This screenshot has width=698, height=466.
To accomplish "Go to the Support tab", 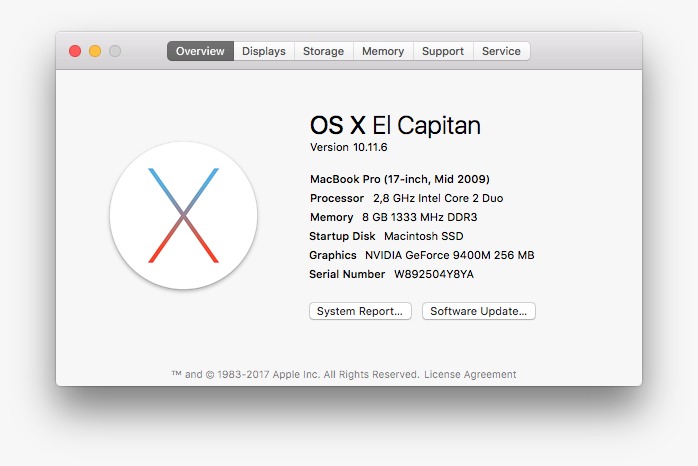I will 443,51.
